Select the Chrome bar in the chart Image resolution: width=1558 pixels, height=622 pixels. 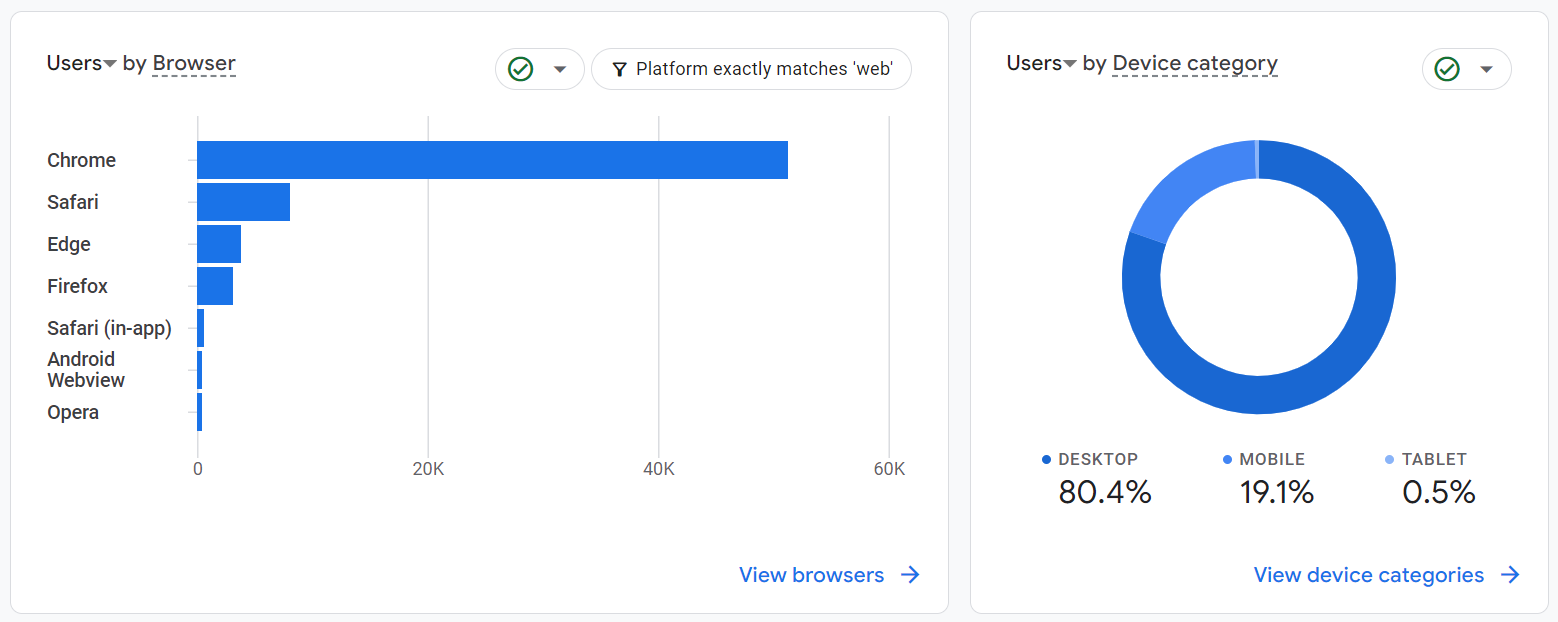(x=492, y=160)
